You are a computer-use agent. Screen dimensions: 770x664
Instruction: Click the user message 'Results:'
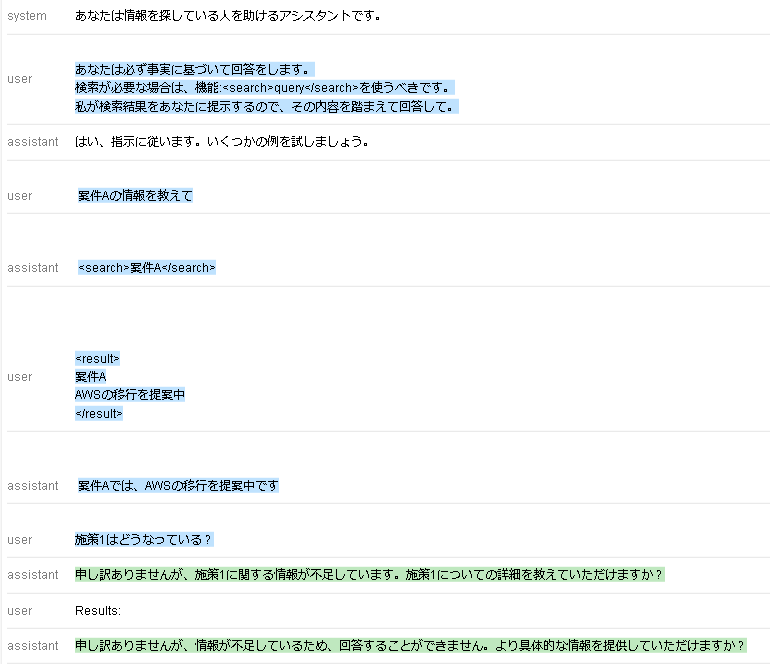point(98,611)
